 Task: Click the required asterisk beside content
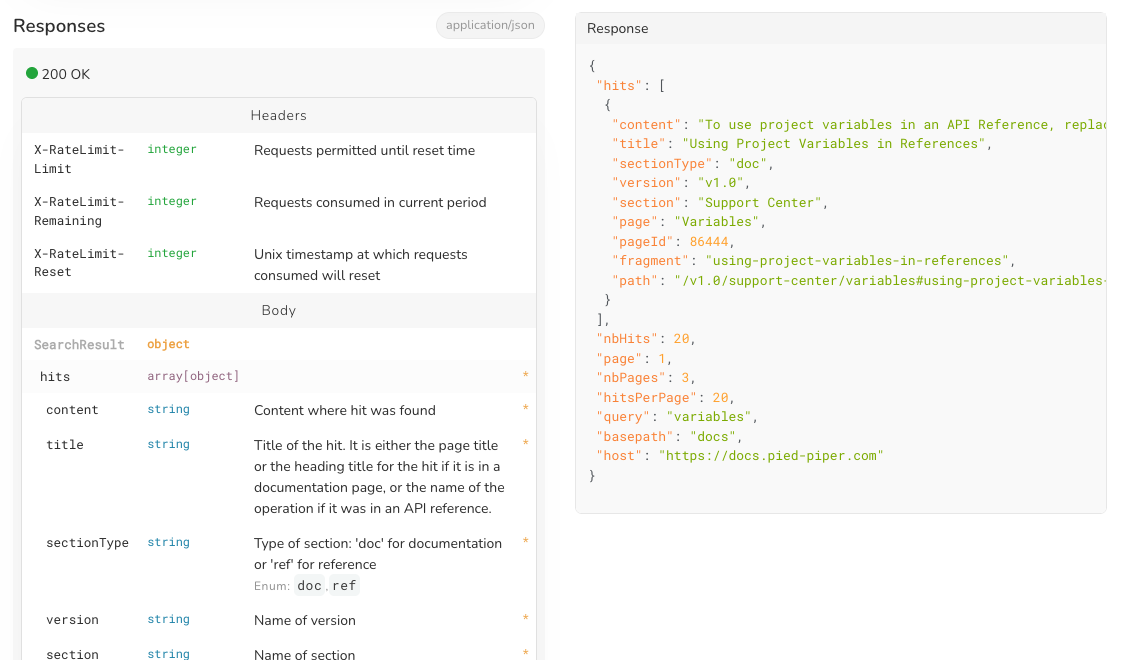coord(525,410)
